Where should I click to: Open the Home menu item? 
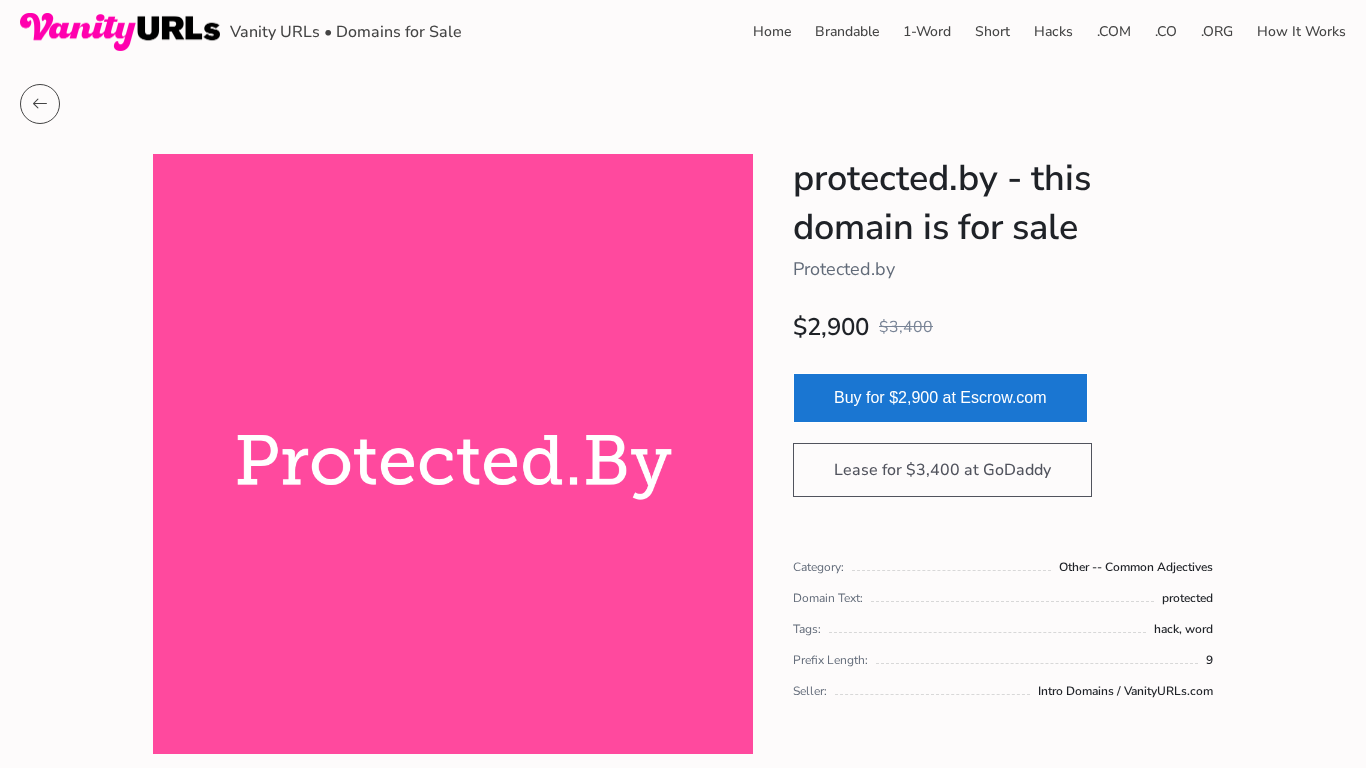tap(772, 32)
